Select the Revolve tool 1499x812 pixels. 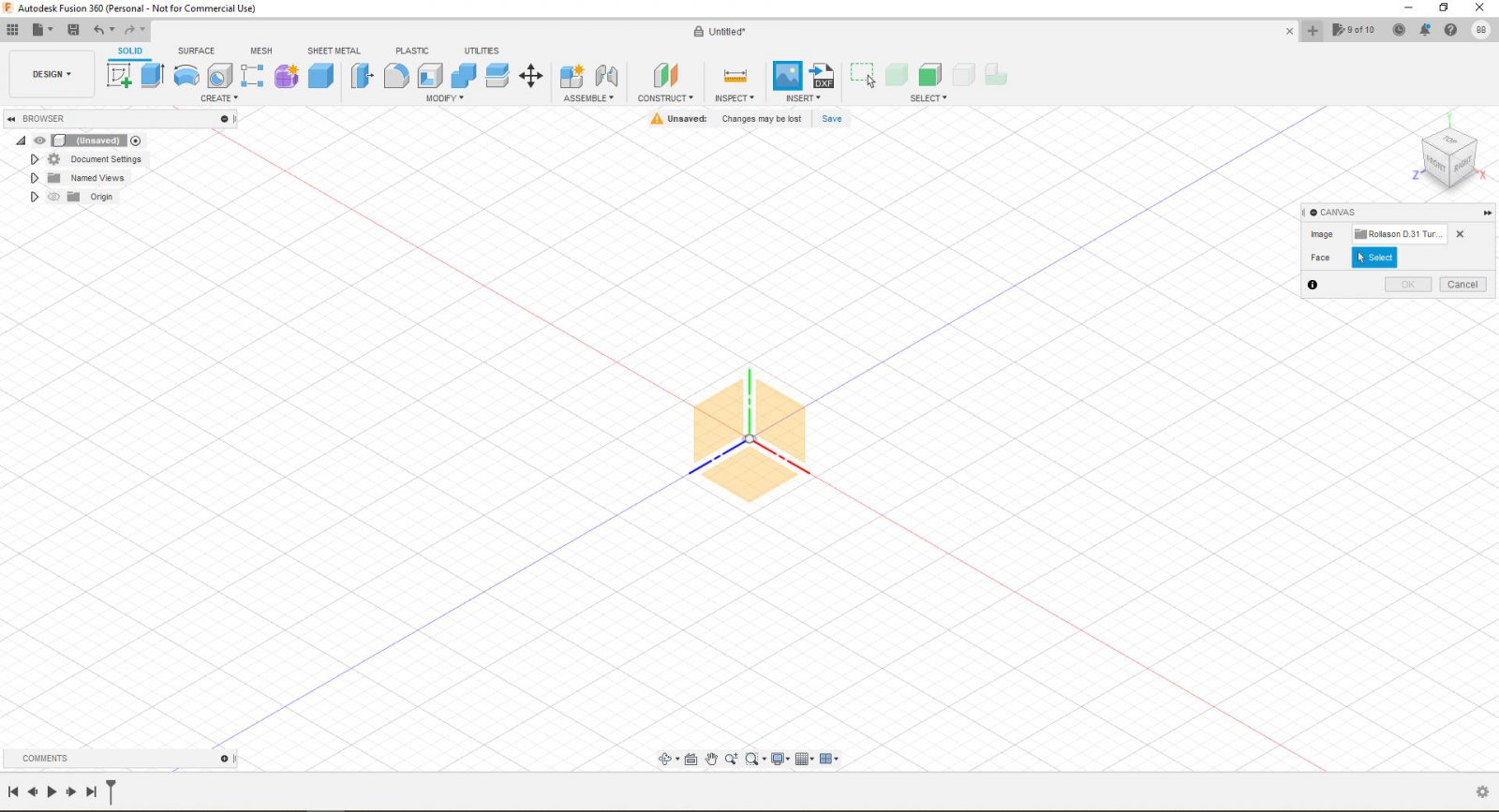pyautogui.click(x=186, y=76)
